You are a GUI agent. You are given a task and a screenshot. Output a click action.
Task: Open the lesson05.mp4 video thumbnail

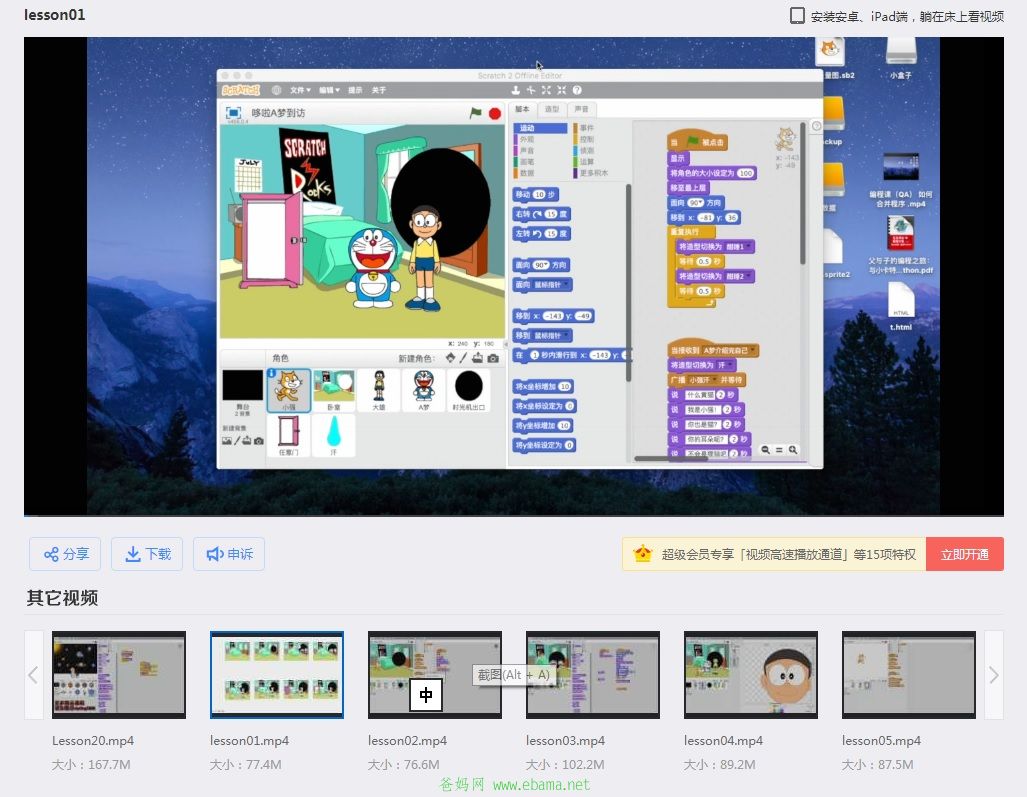[909, 675]
